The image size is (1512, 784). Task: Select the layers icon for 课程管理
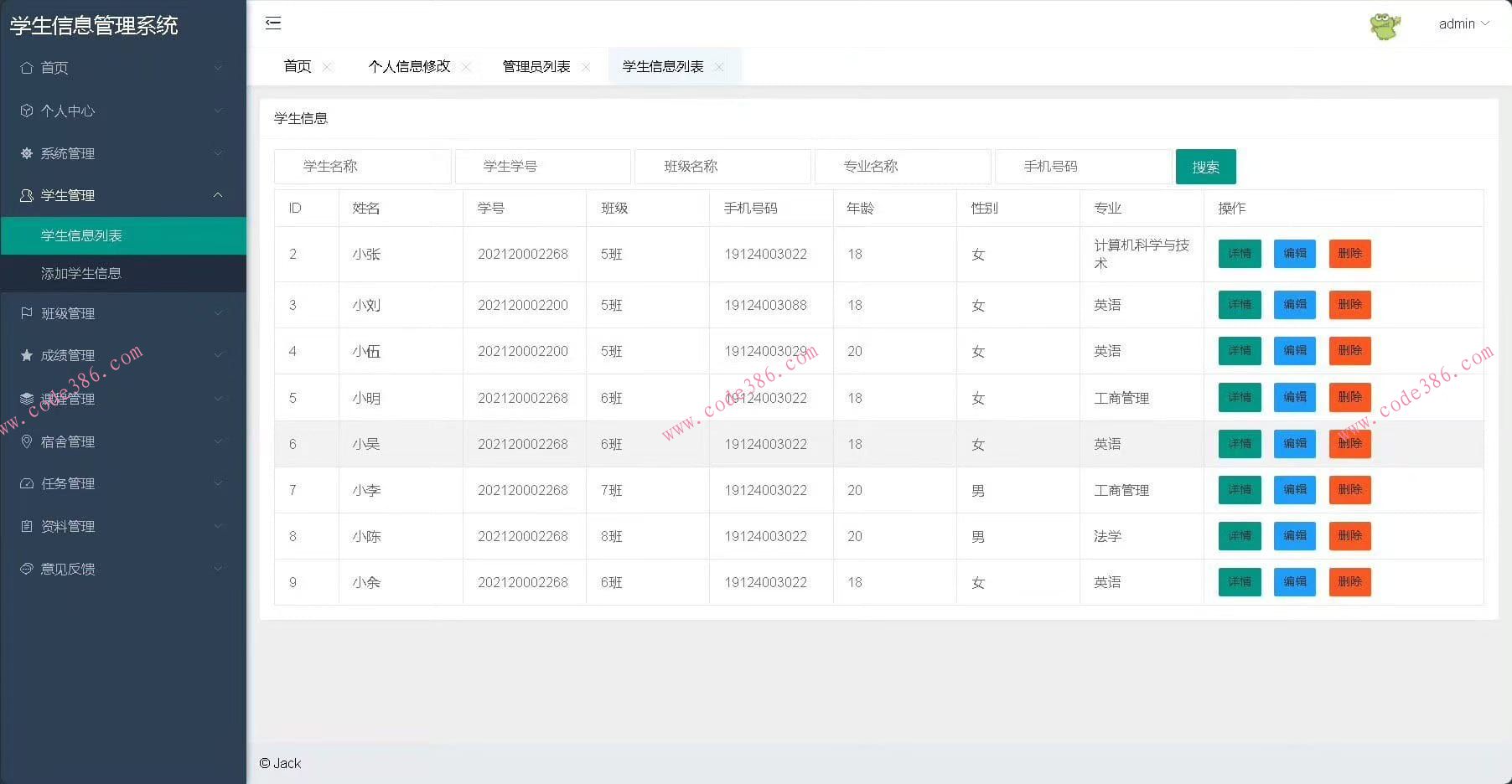26,399
